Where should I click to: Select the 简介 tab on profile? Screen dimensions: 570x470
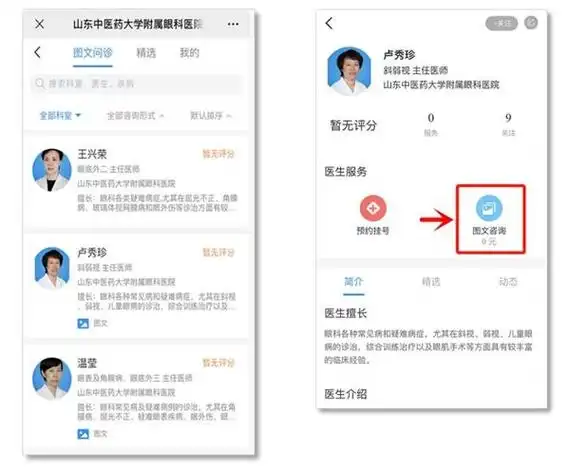click(354, 282)
